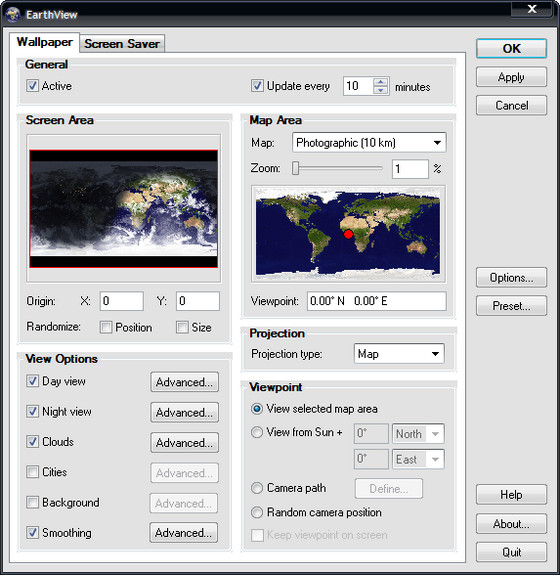Choose the View from Sun option
Image resolution: width=560 pixels, height=575 pixels.
pyautogui.click(x=257, y=432)
